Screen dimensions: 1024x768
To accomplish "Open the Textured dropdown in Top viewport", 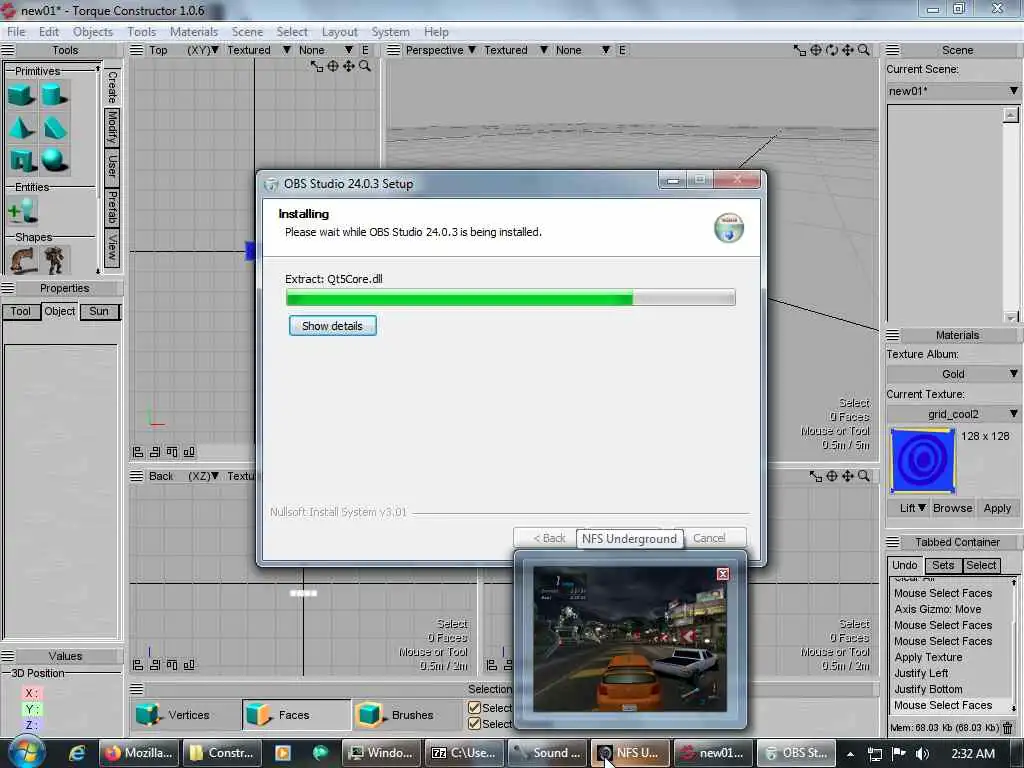I will (259, 50).
